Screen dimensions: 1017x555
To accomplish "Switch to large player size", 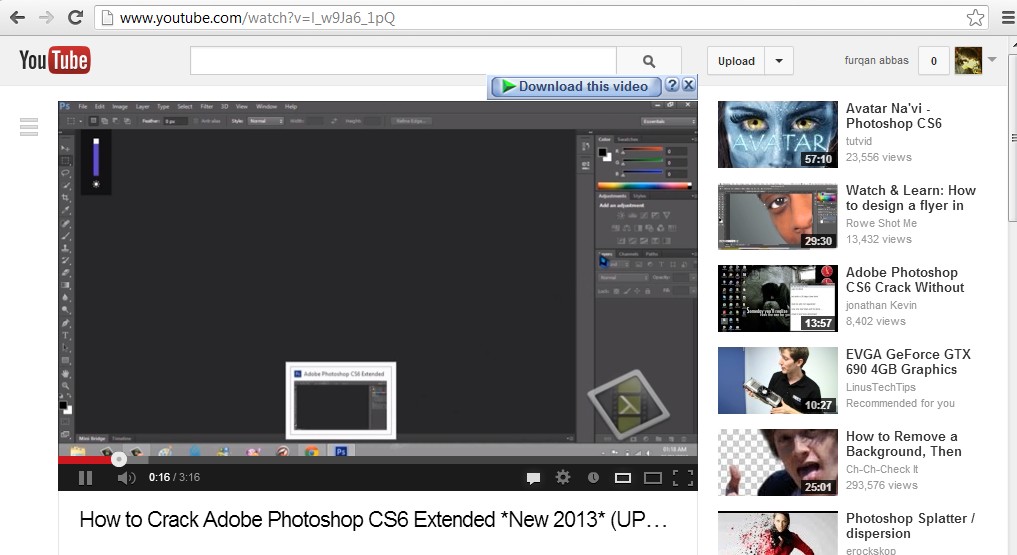I will pos(652,478).
